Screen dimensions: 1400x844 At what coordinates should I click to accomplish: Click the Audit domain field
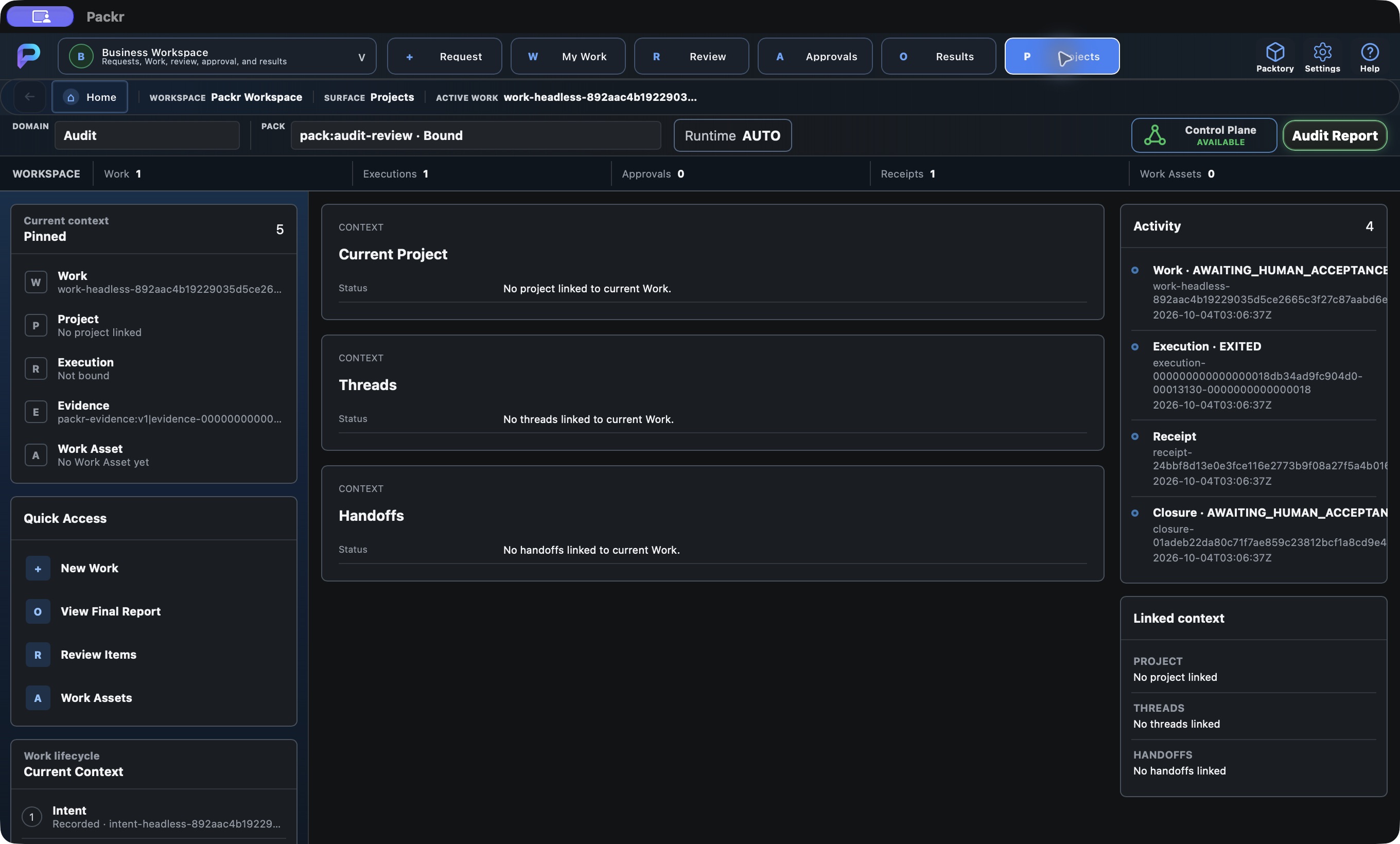pyautogui.click(x=147, y=135)
